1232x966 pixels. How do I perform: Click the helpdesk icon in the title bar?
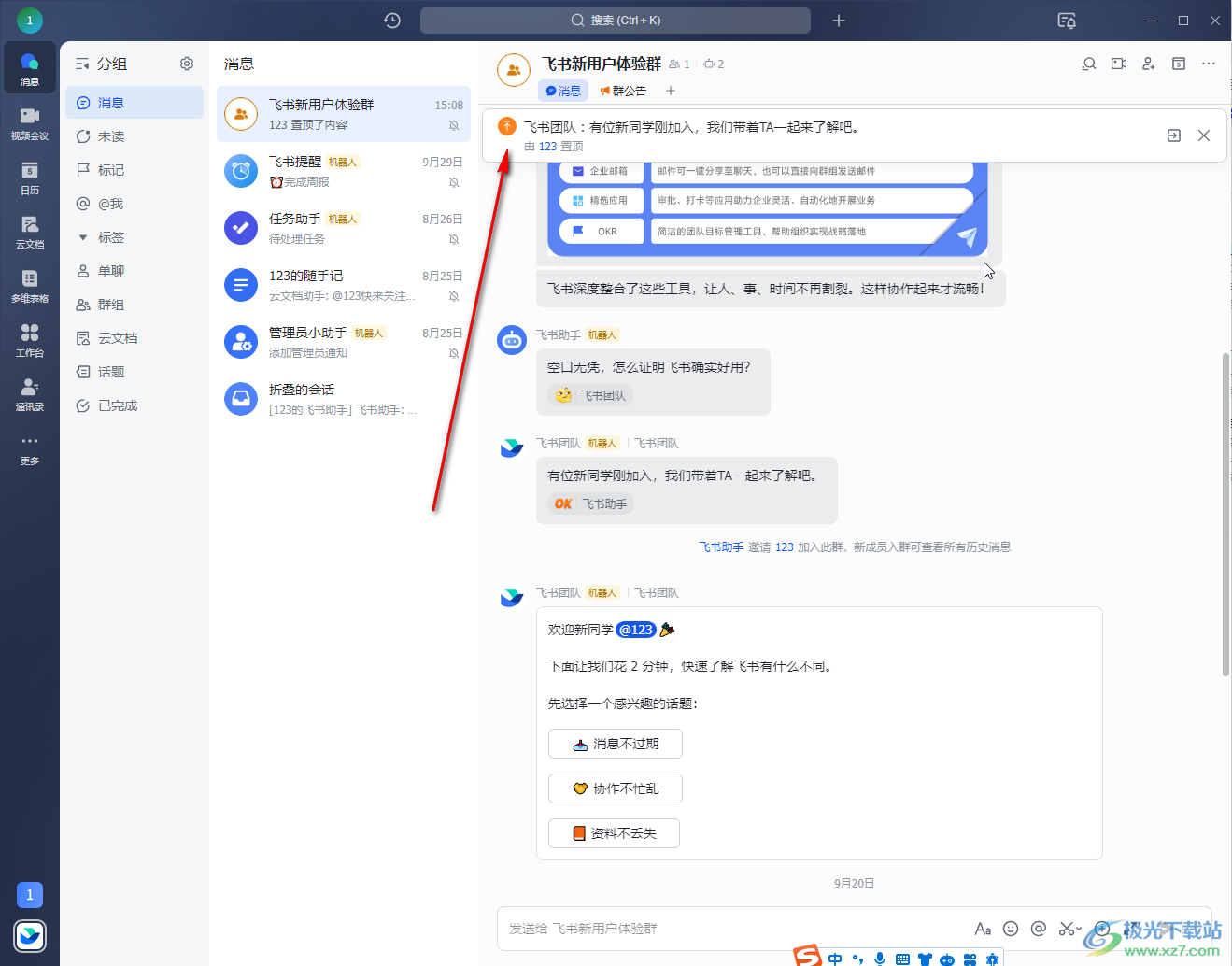pyautogui.click(x=1067, y=20)
